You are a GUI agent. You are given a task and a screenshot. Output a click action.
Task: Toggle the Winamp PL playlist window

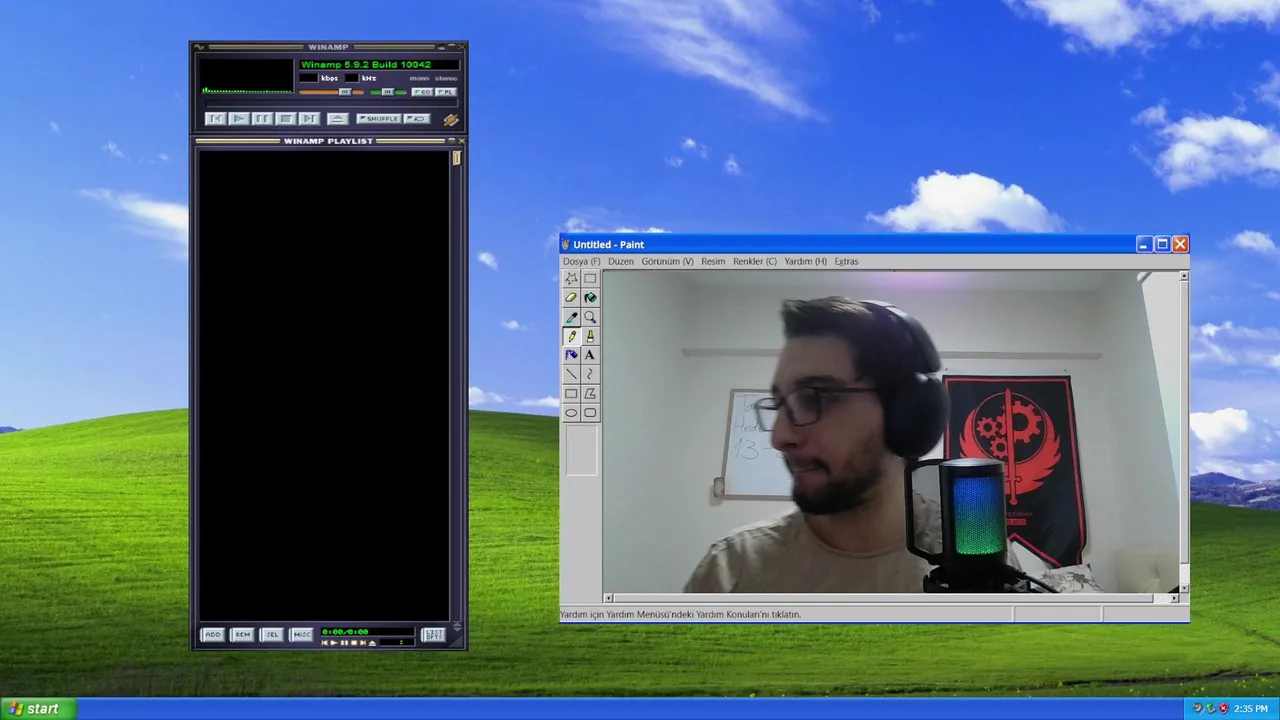pyautogui.click(x=446, y=92)
